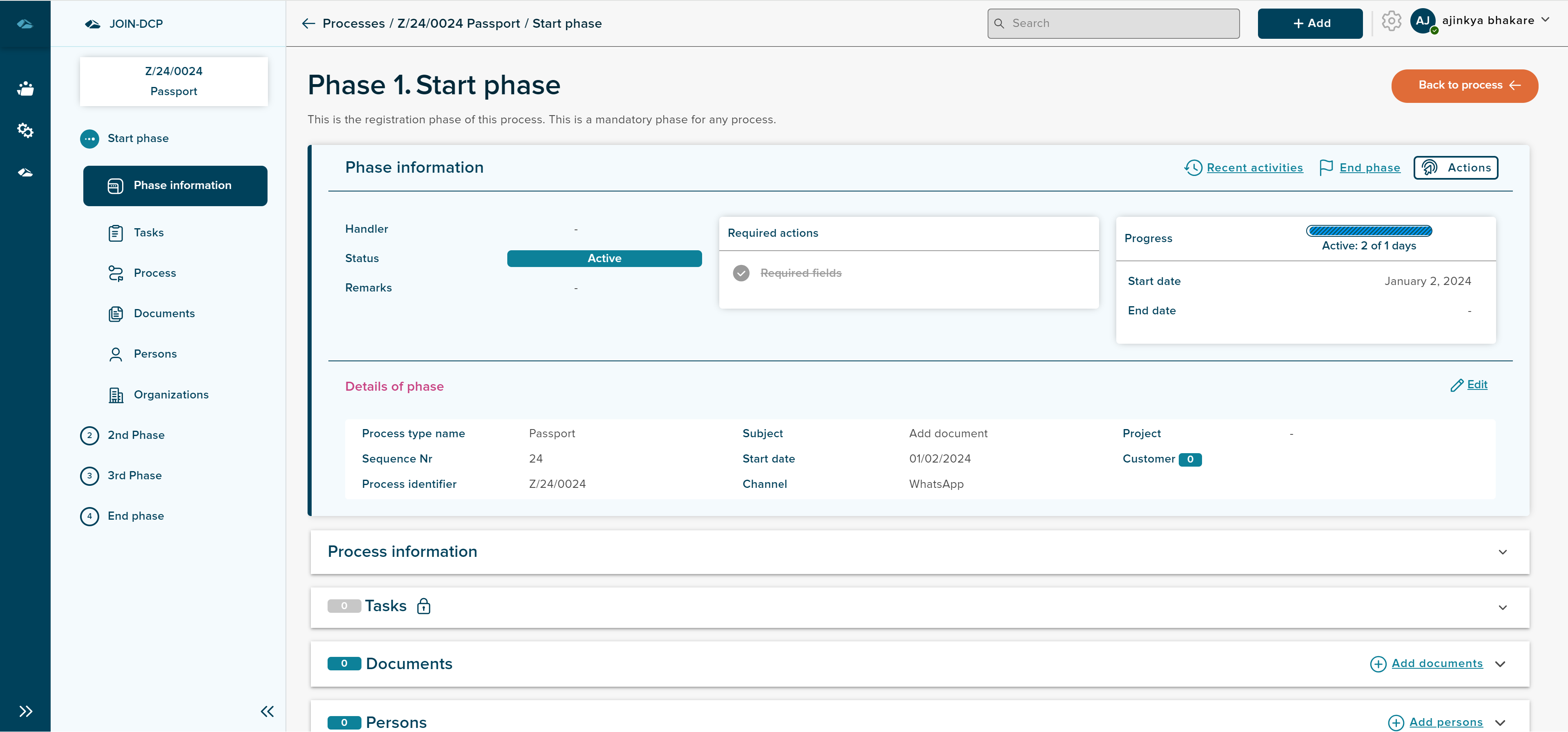Click the people group icon in sidebar

[x=25, y=88]
